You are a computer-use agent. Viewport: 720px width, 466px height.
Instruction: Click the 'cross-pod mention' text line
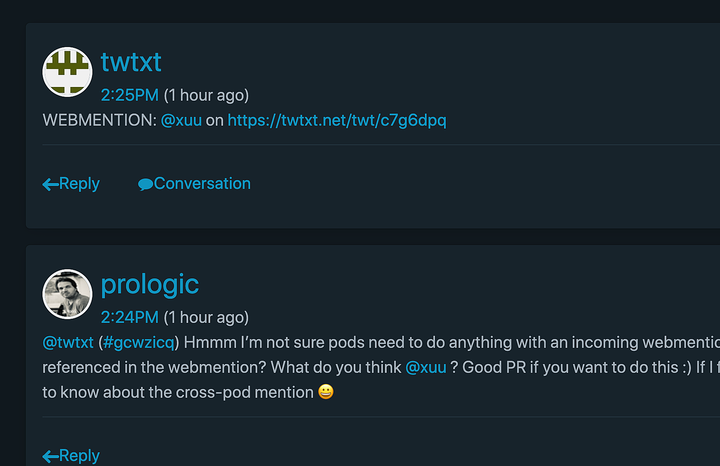[188, 392]
